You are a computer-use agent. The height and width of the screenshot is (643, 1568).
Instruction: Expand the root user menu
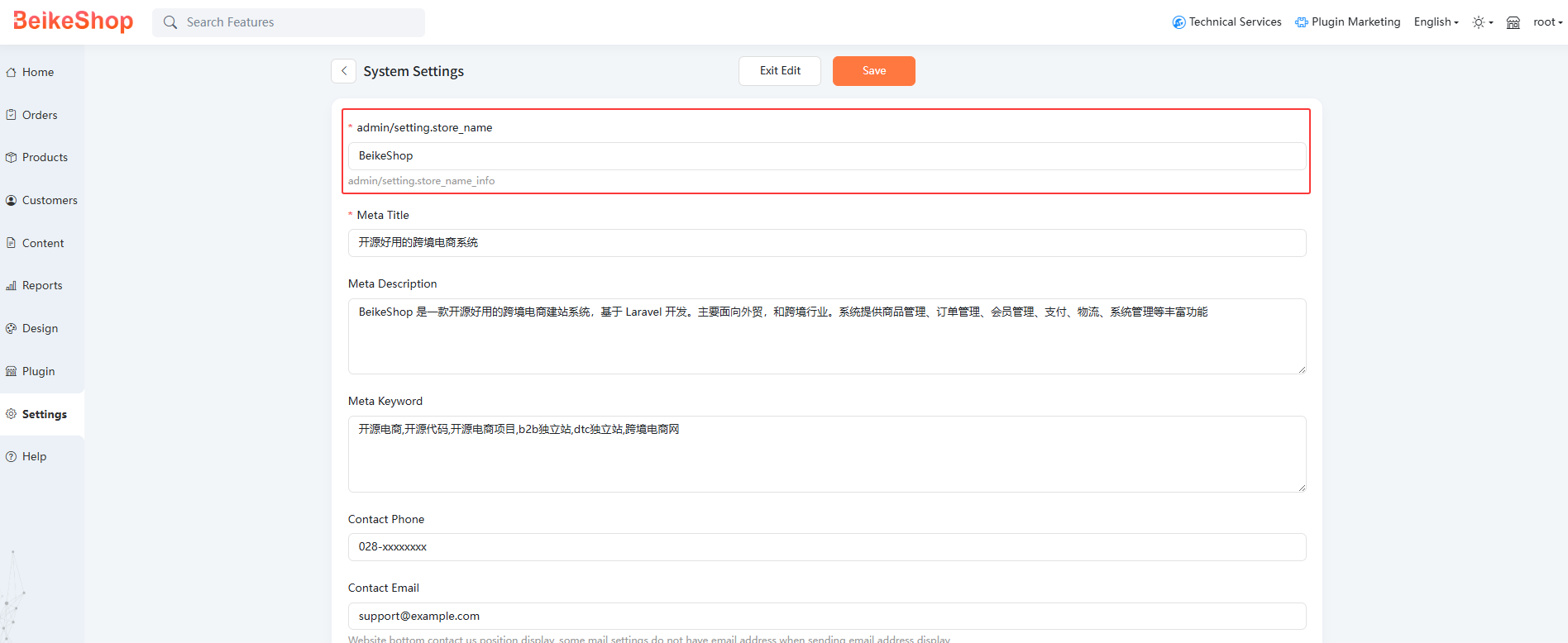(x=1547, y=22)
